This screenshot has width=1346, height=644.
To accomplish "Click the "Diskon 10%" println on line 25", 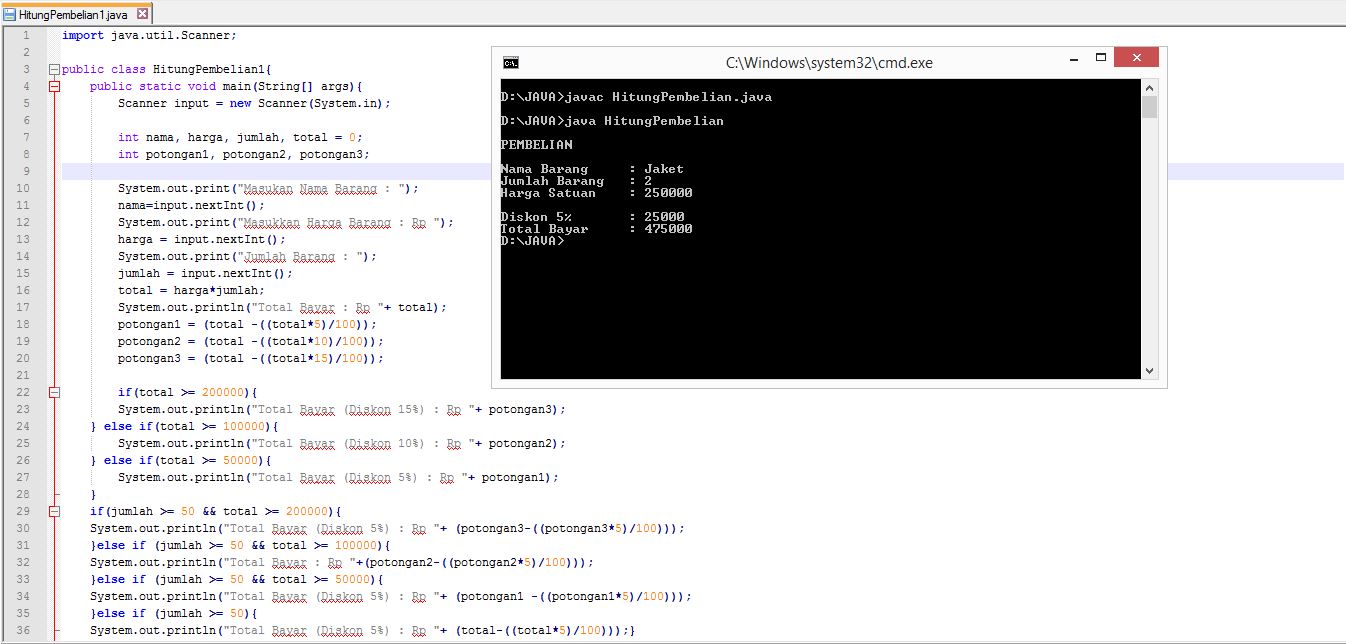I will 342,444.
